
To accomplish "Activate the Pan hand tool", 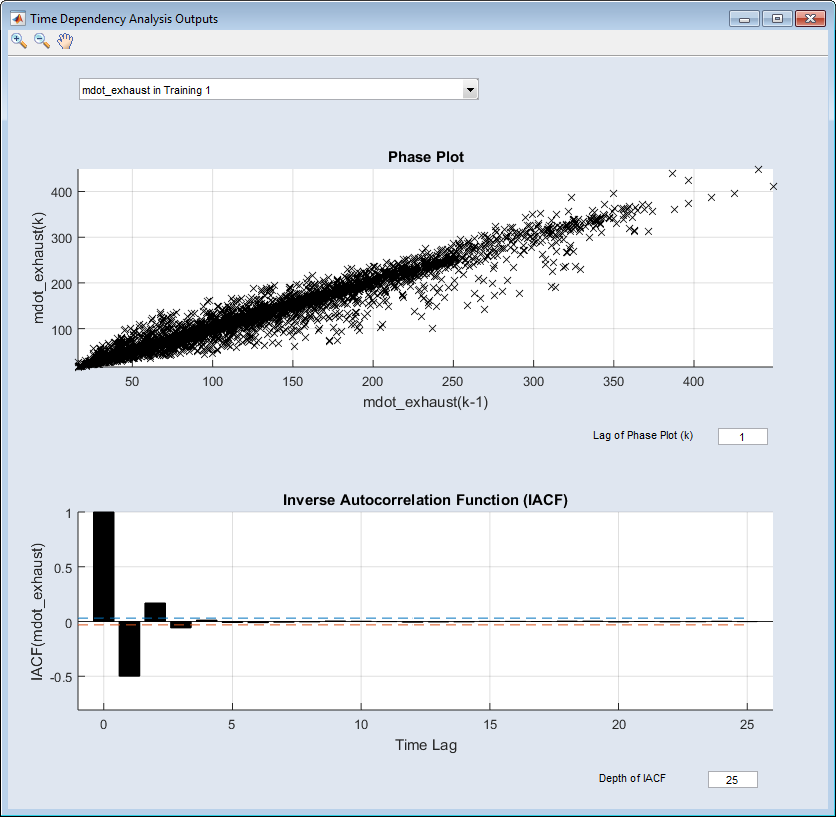I will (66, 41).
